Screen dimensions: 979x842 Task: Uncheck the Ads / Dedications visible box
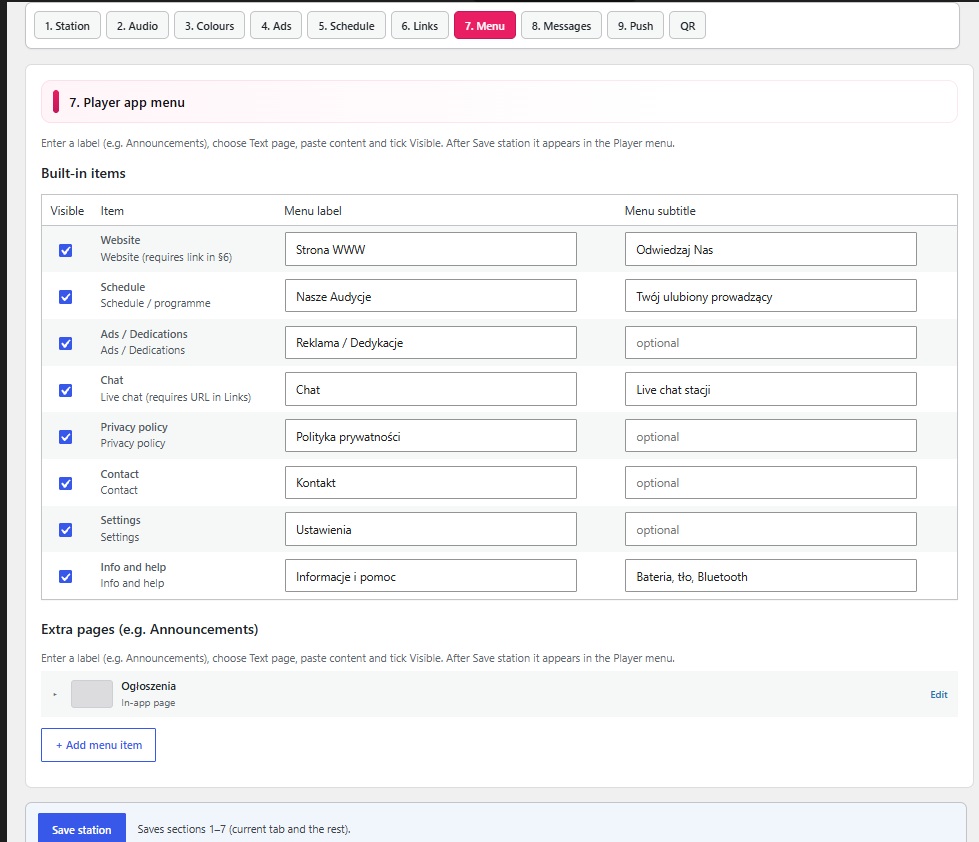tap(66, 343)
